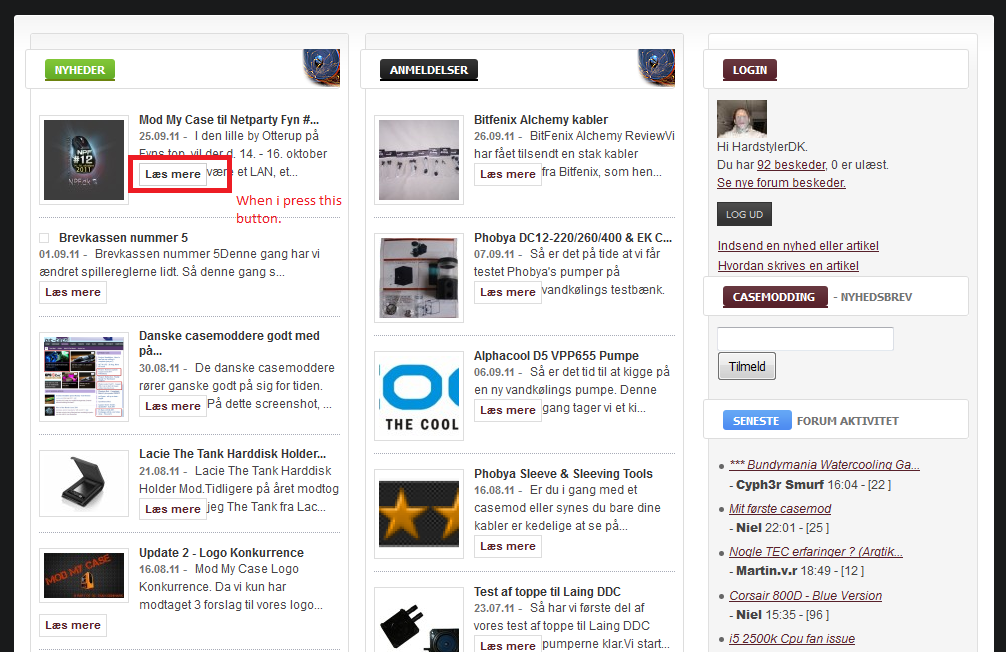Open the 92 beskeder messages link
1006x652 pixels.
coord(791,165)
